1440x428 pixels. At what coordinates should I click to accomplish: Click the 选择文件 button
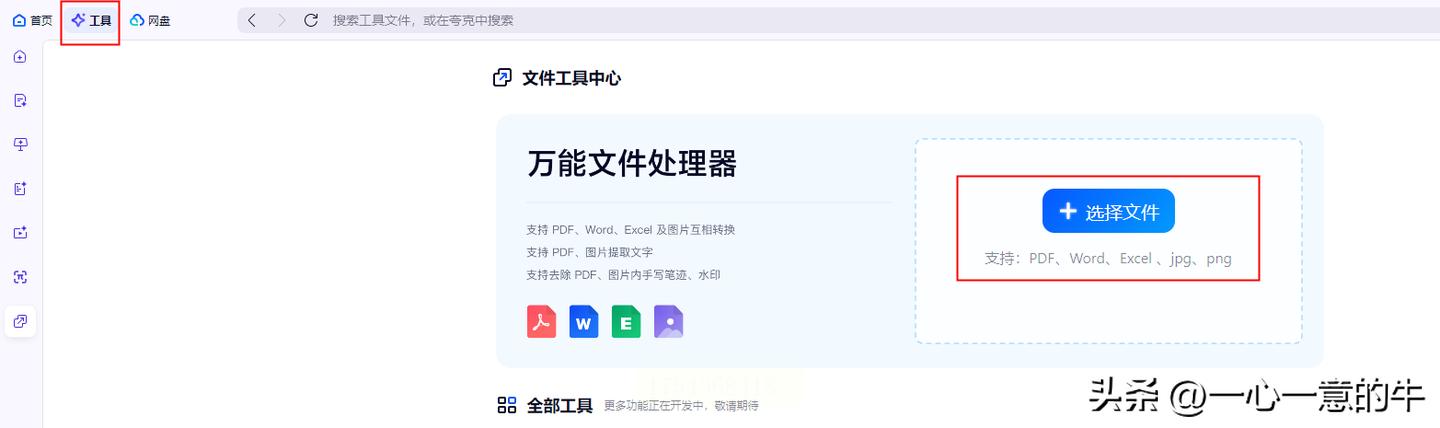pos(1108,211)
